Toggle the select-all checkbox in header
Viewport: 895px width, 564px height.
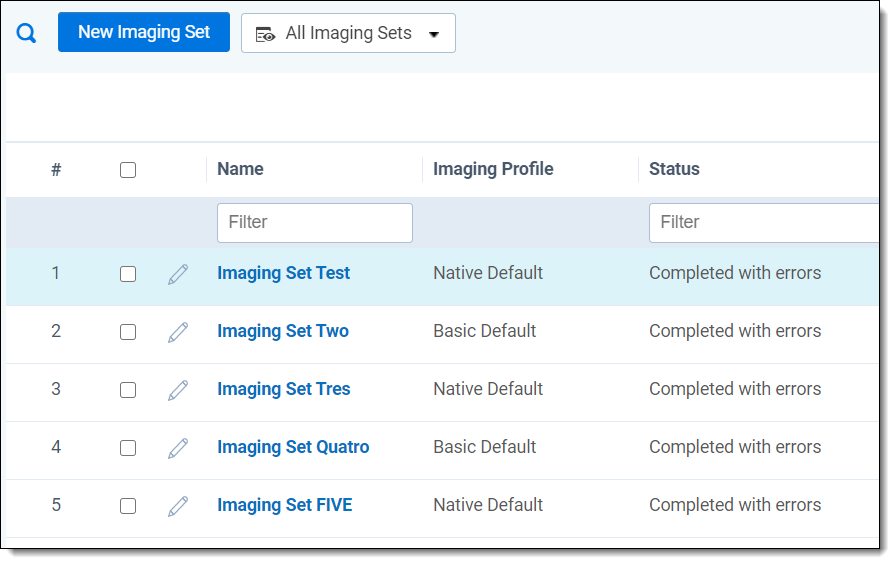point(128,170)
